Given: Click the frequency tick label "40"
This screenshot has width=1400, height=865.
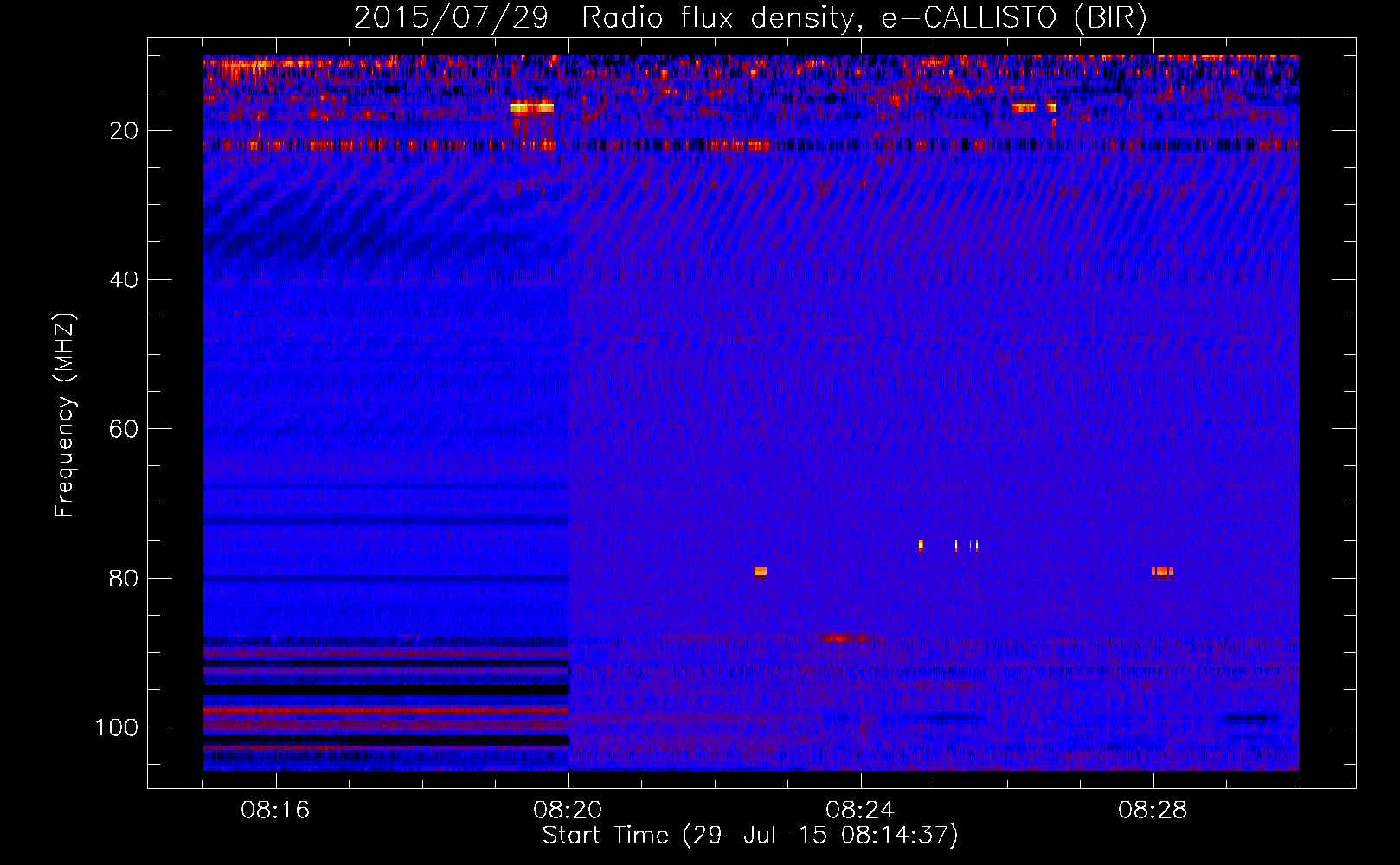Looking at the screenshot, I should tap(124, 280).
